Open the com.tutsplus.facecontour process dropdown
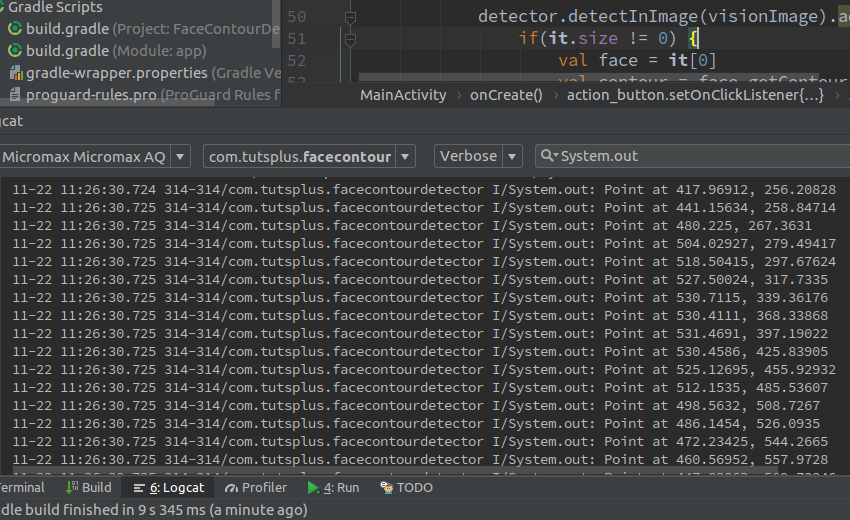850x520 pixels. (x=309, y=157)
